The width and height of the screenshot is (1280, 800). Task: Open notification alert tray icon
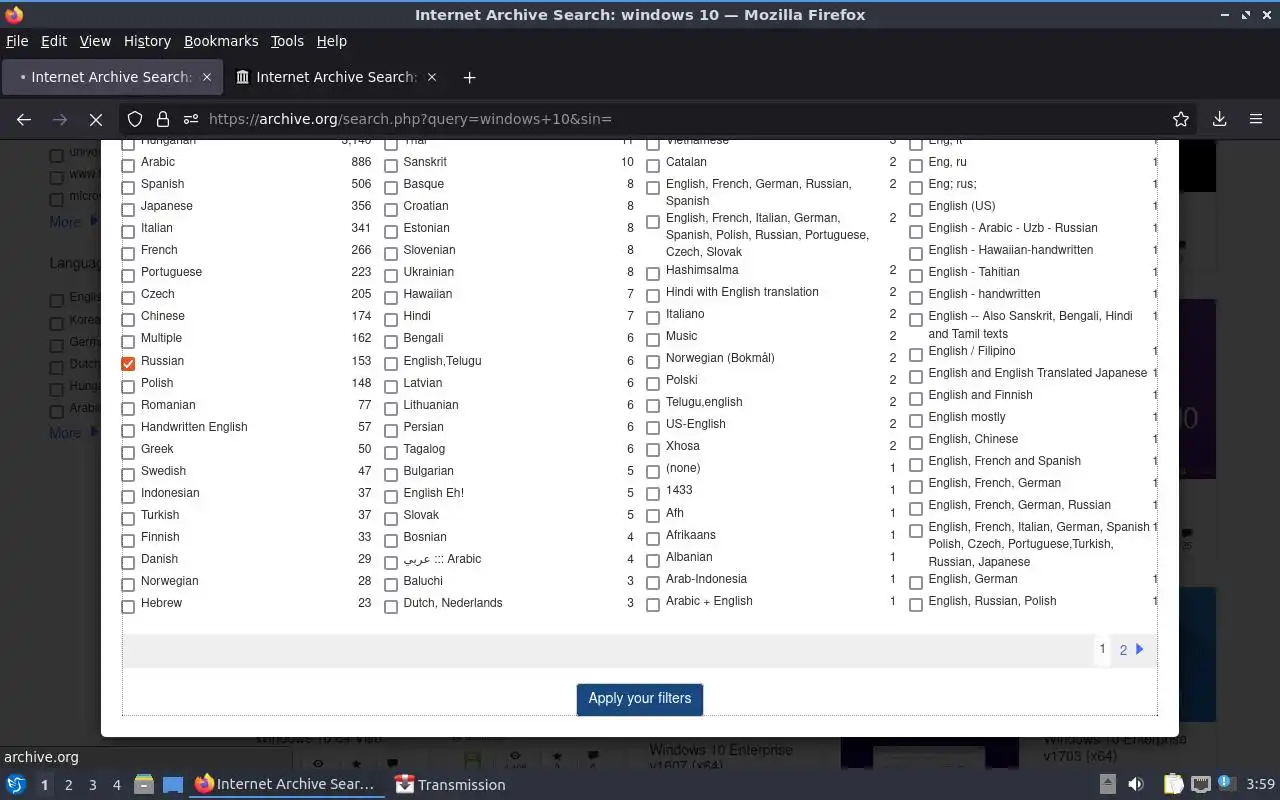click(x=1226, y=785)
